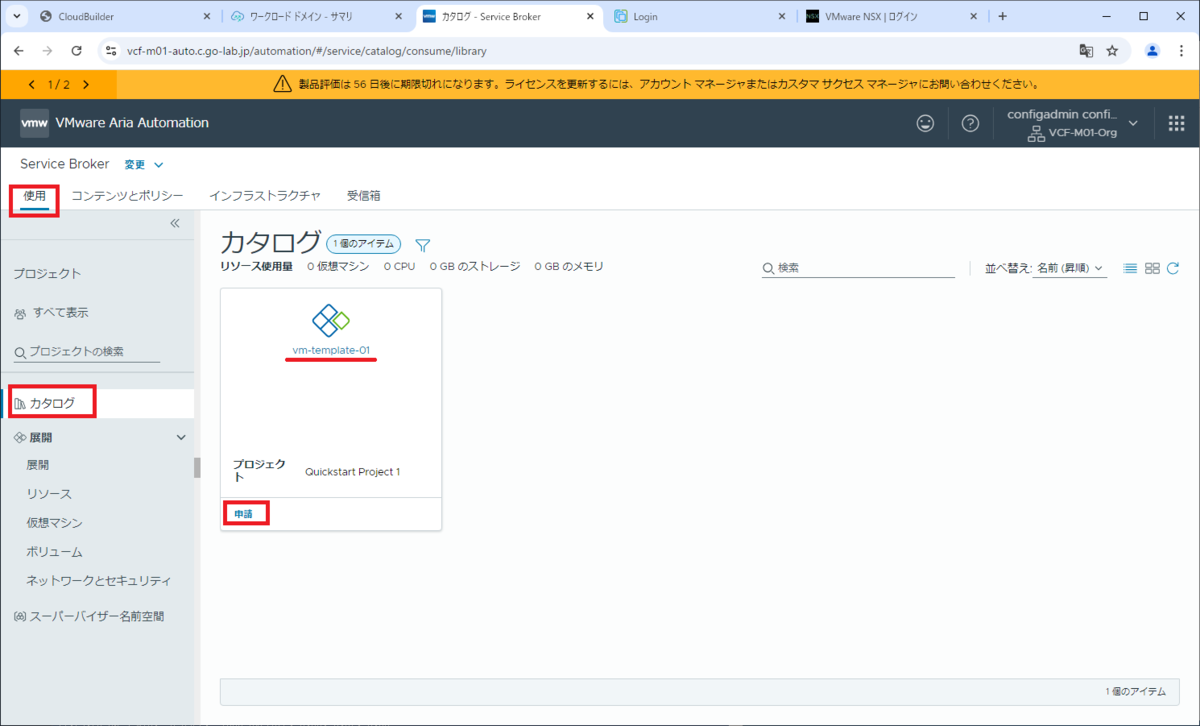Open the コンテンツとポリシー tab
The width and height of the screenshot is (1200, 726).
[127, 195]
